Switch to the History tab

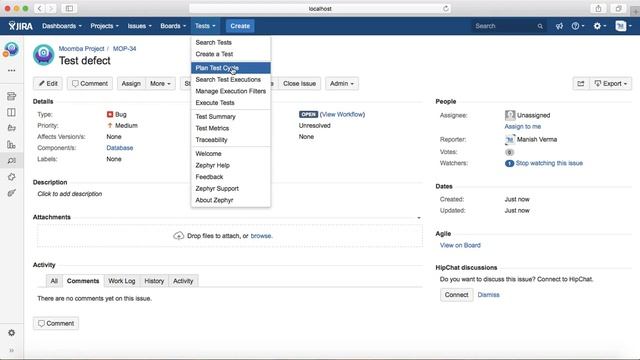point(154,281)
